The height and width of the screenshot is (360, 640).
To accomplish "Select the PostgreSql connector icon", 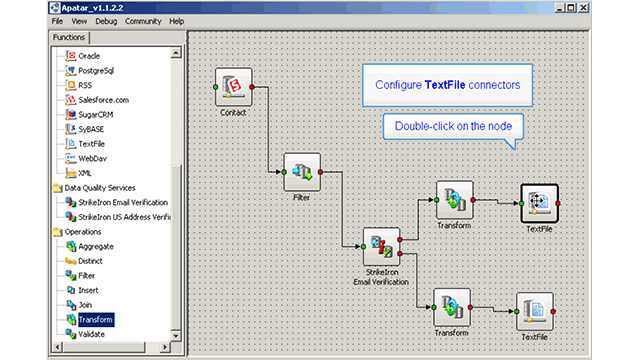I will click(x=71, y=71).
